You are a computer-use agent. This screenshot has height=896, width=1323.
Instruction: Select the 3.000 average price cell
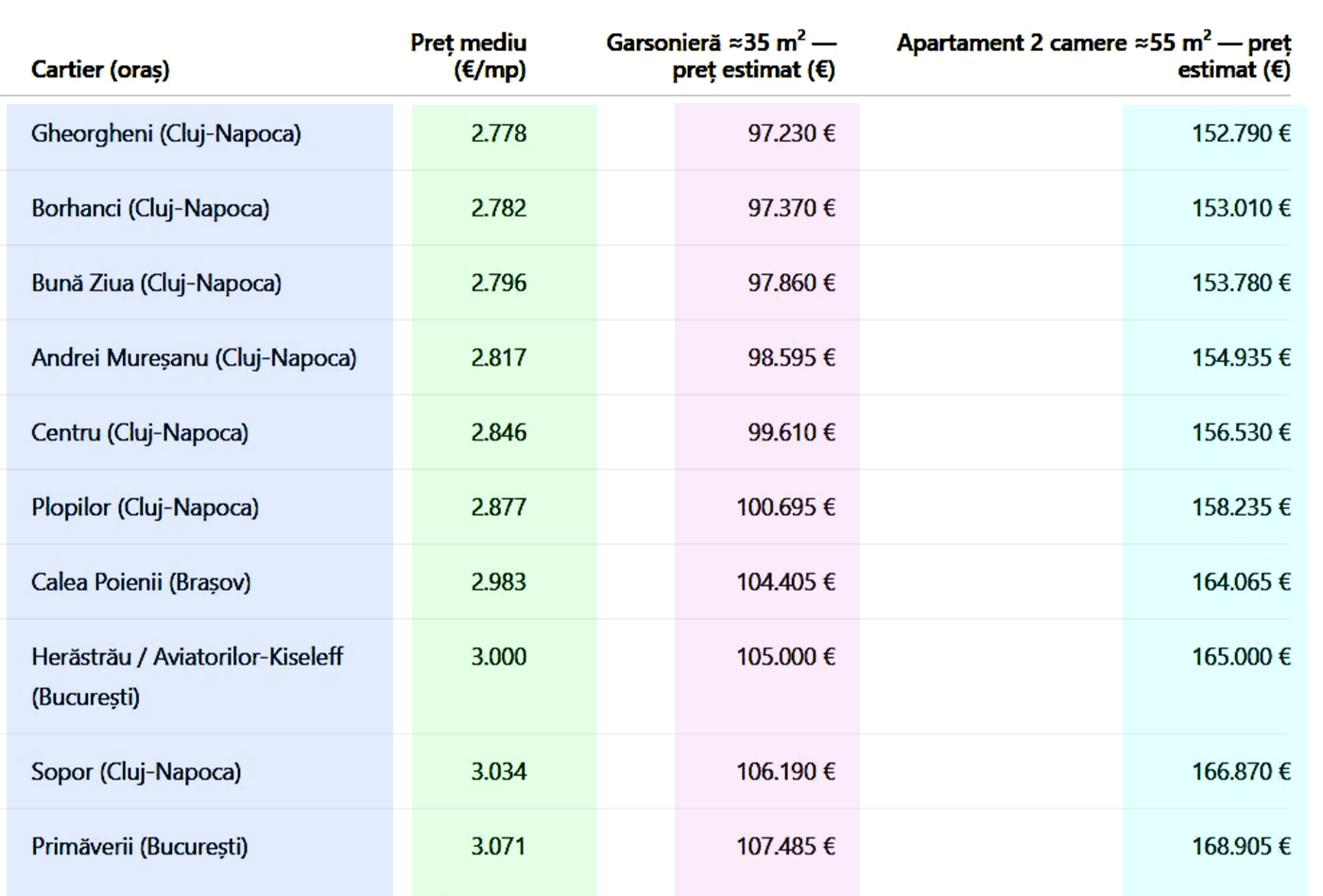click(x=499, y=657)
